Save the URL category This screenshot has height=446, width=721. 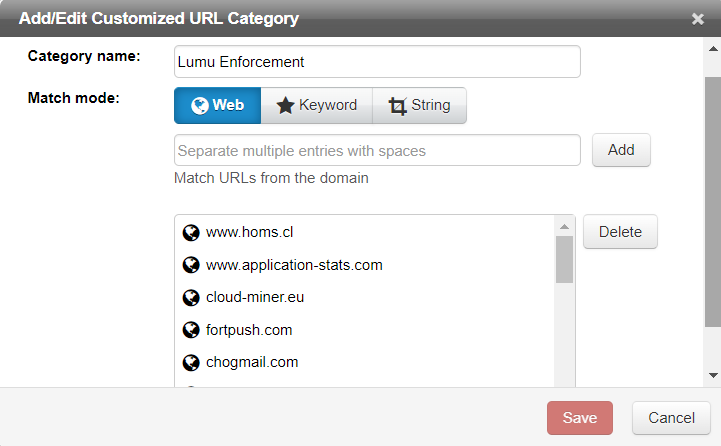coord(580,418)
